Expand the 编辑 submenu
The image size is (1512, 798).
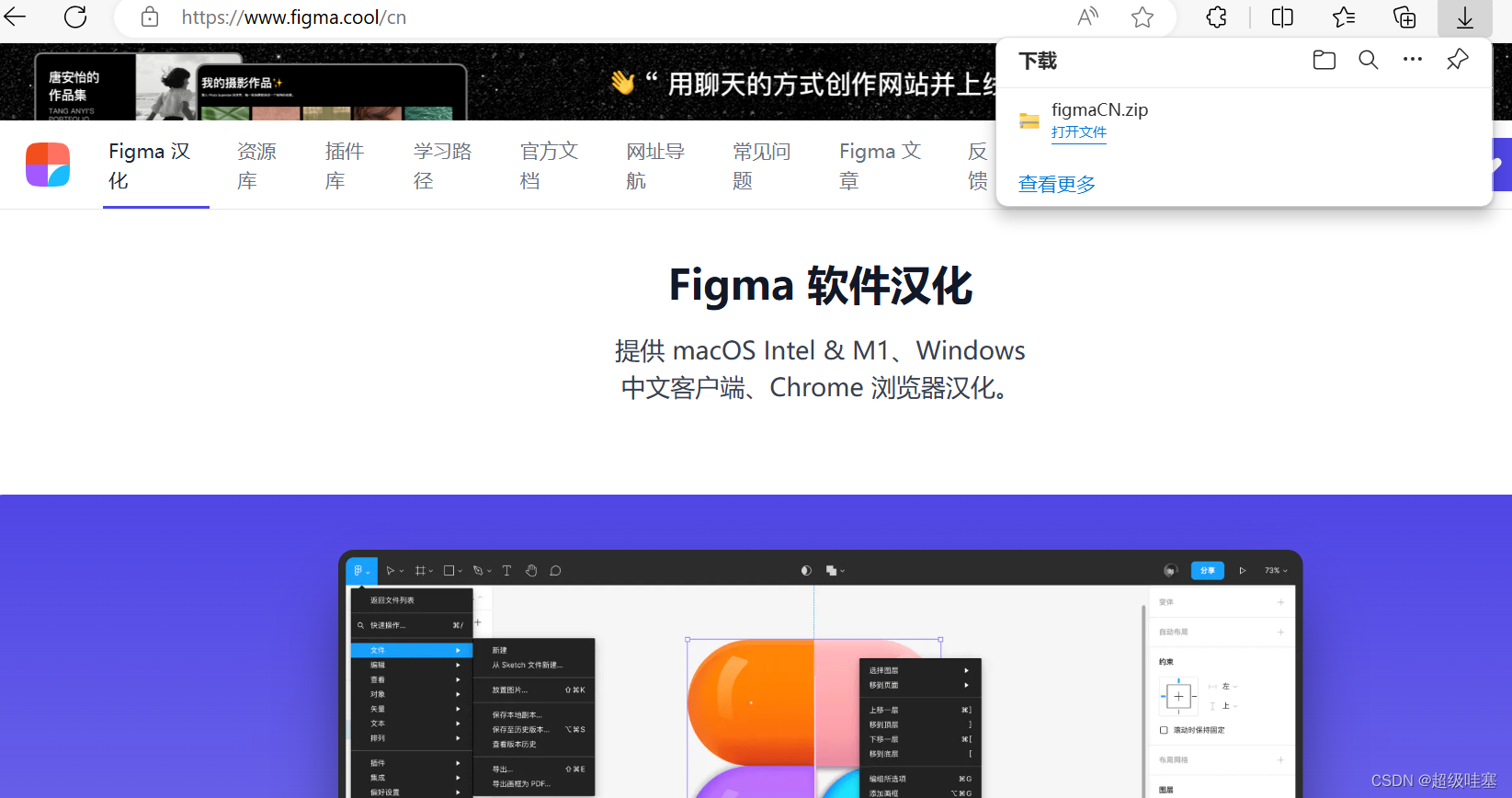pyautogui.click(x=411, y=665)
